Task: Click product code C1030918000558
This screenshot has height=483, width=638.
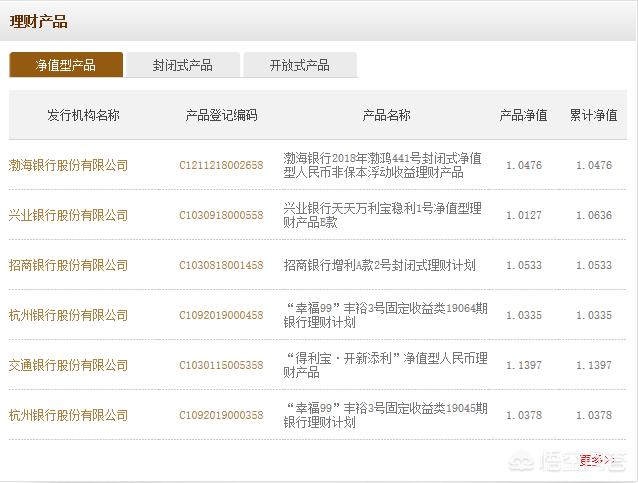Action: point(221,215)
